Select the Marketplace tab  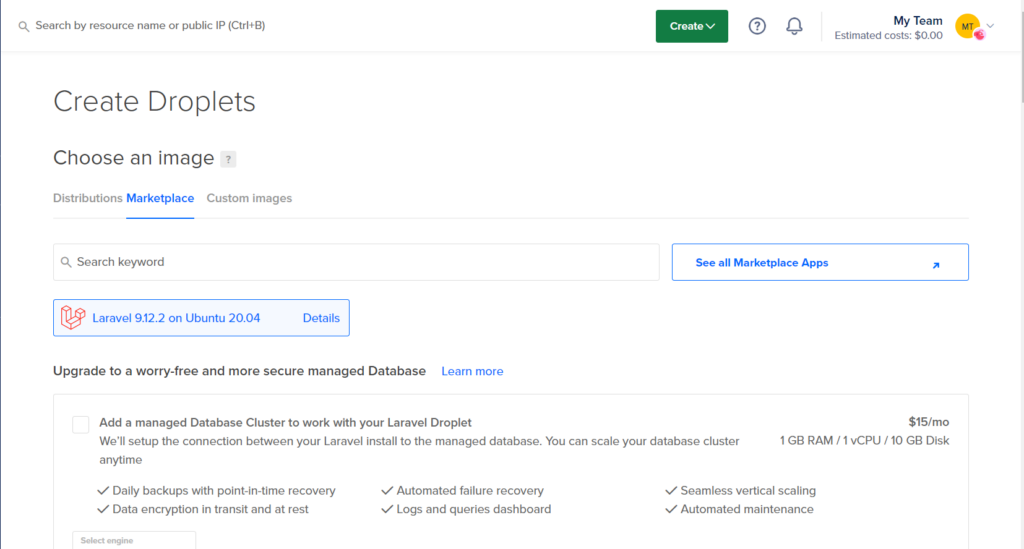(x=160, y=198)
